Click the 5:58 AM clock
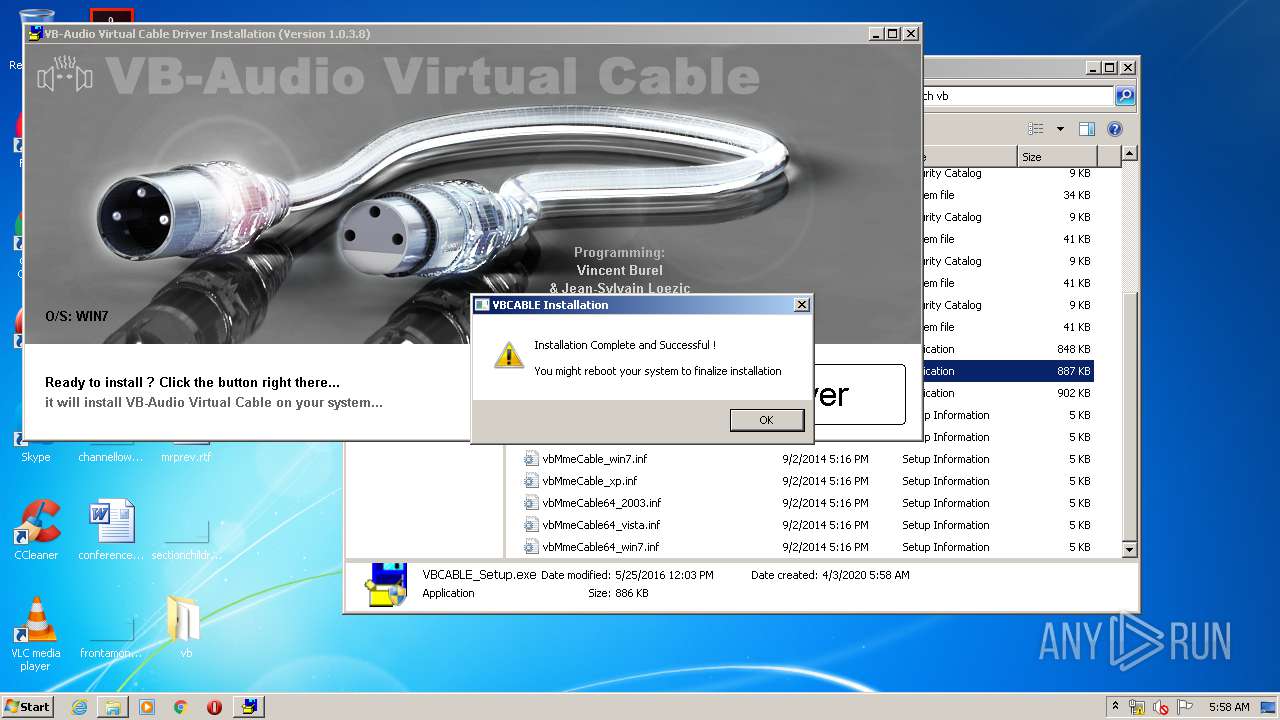1280x720 pixels. click(x=1229, y=707)
